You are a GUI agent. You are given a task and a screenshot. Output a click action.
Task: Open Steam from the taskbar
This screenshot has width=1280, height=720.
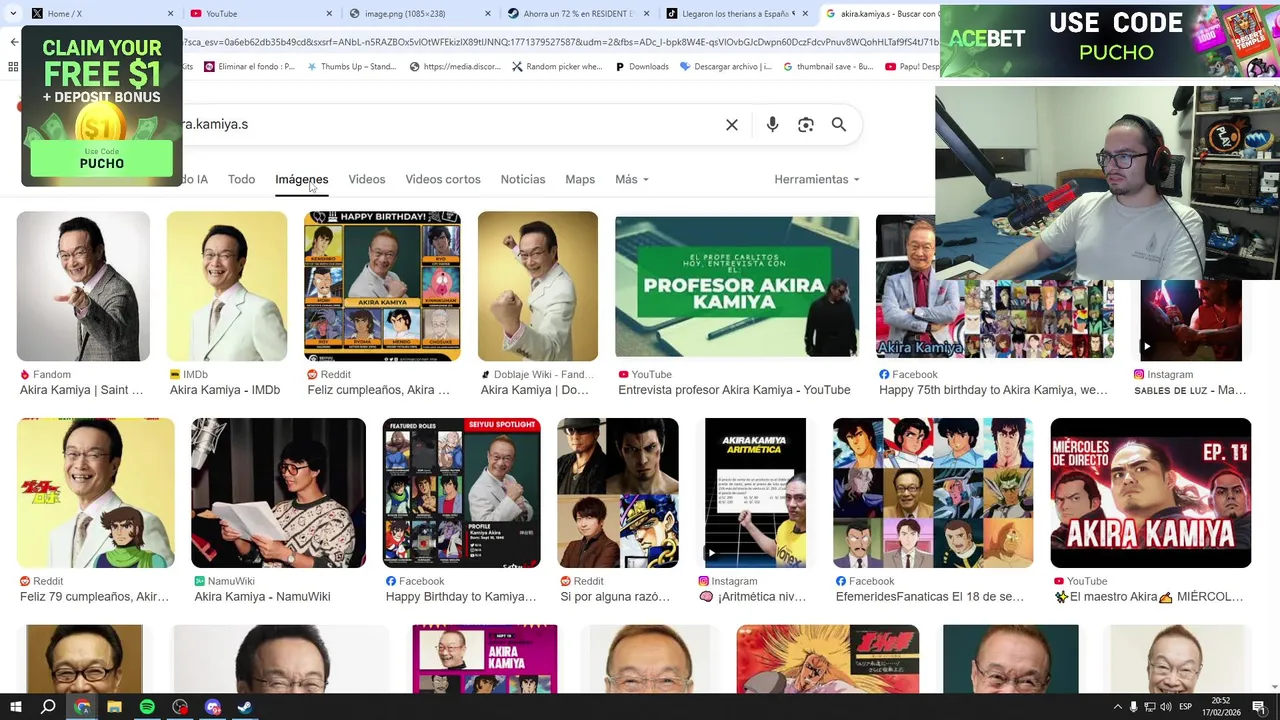point(244,707)
